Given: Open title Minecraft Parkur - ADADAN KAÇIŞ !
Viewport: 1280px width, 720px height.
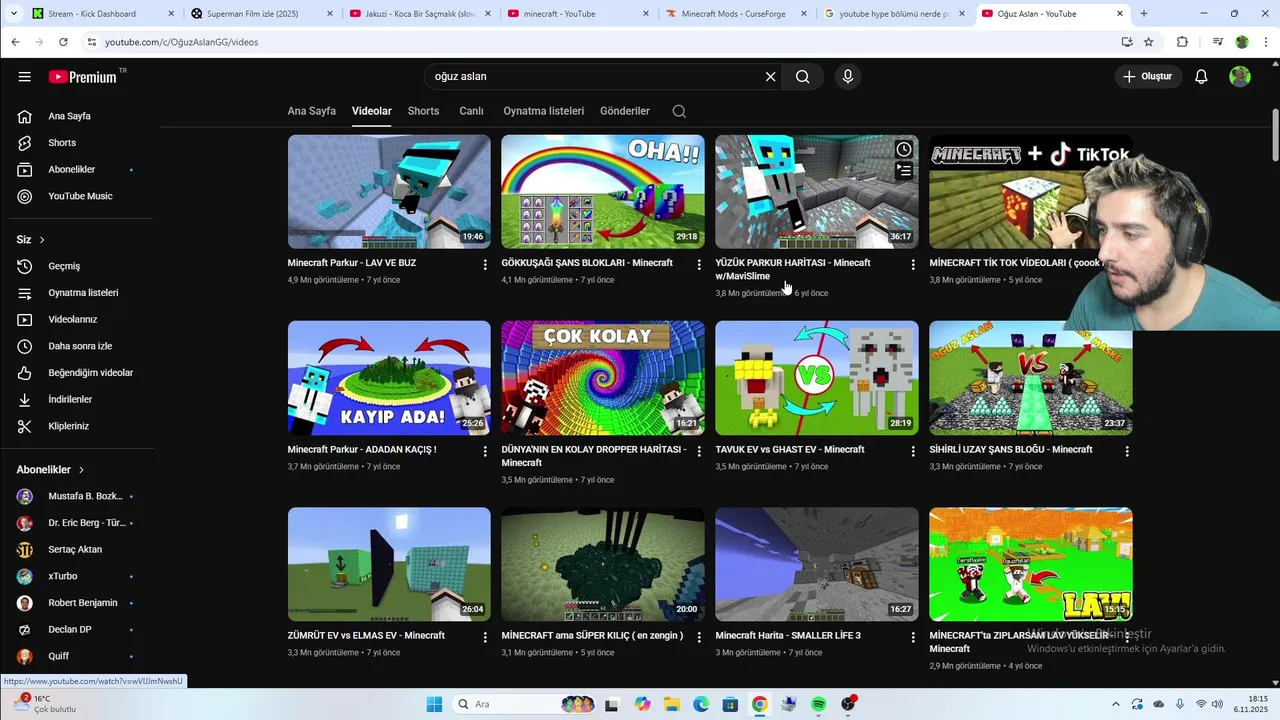Looking at the screenshot, I should point(362,450).
